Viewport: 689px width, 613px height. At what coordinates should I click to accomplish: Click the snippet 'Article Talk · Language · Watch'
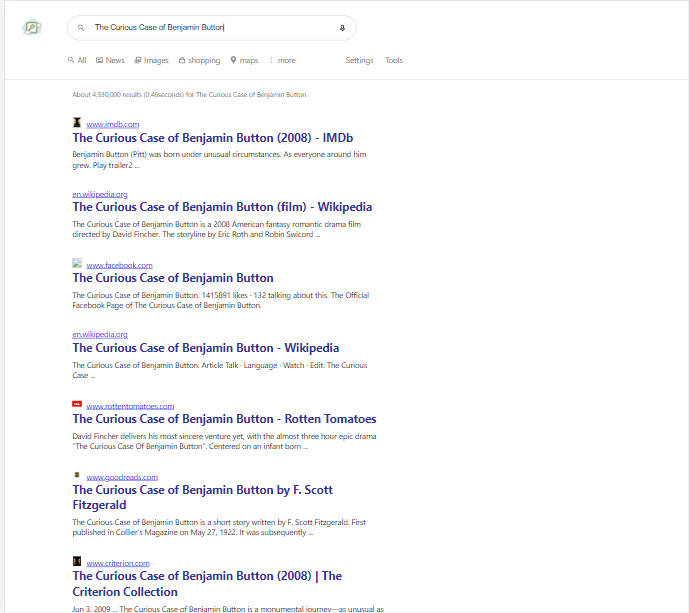219,370
